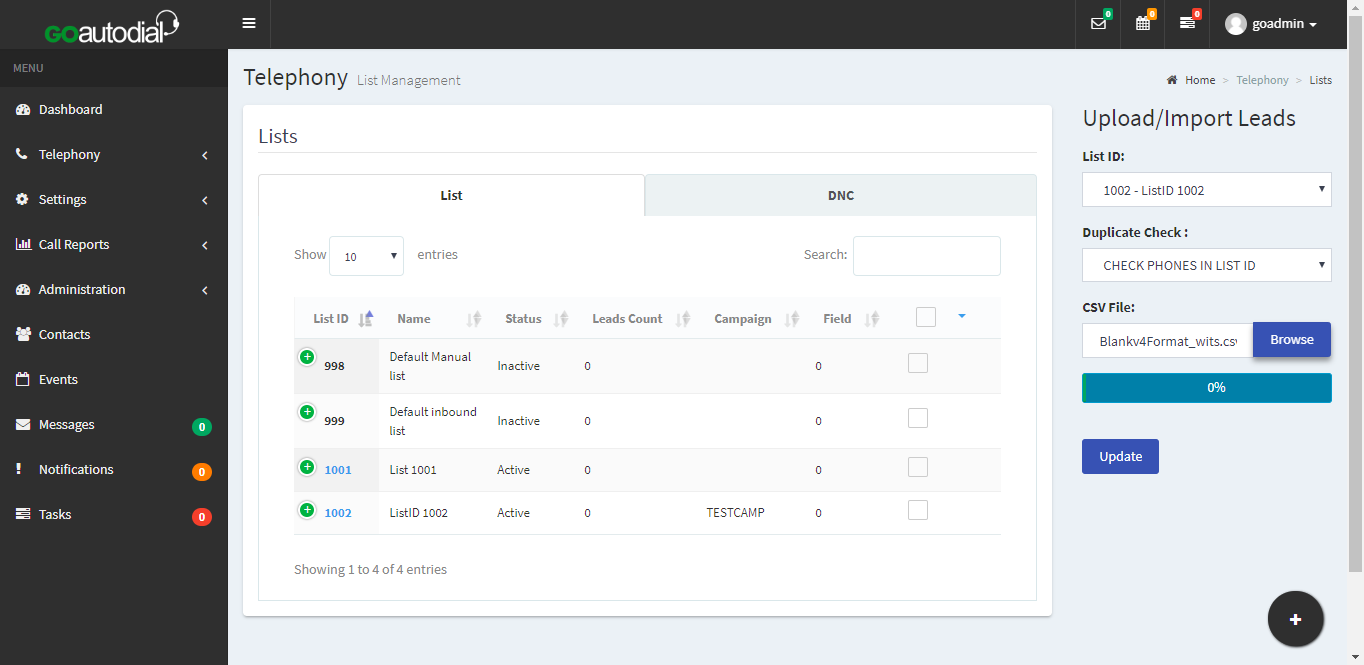Check the checkbox for list 999
Screen dimensions: 1364x665
pyautogui.click(x=918, y=418)
